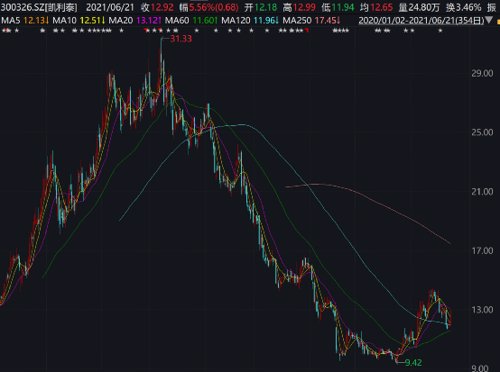This screenshot has height=372, width=500.
Task: Open the date range dropdown arrow
Action: point(489,20)
